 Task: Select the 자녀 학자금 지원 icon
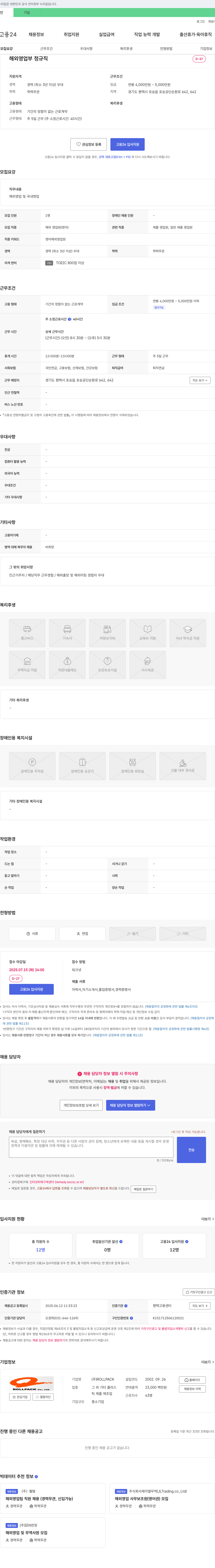(x=188, y=633)
